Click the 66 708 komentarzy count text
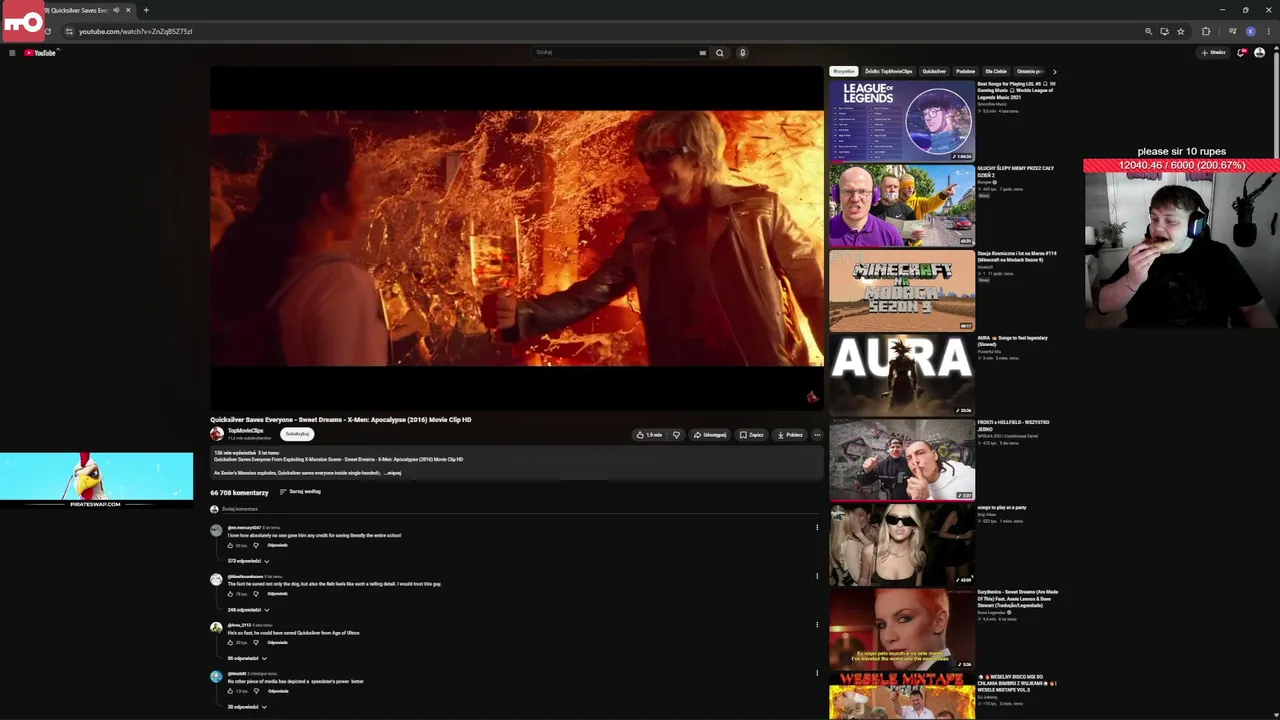Screen dimensions: 1280x720 (x=239, y=493)
